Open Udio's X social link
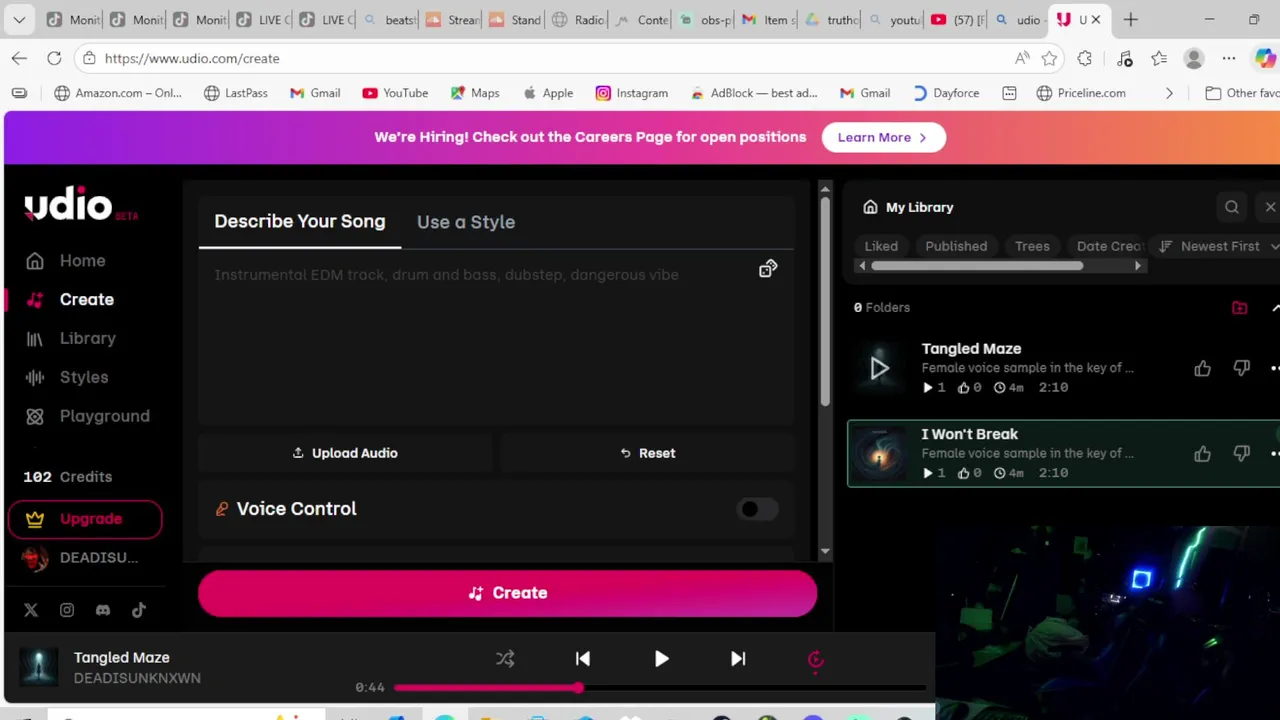 tap(31, 610)
